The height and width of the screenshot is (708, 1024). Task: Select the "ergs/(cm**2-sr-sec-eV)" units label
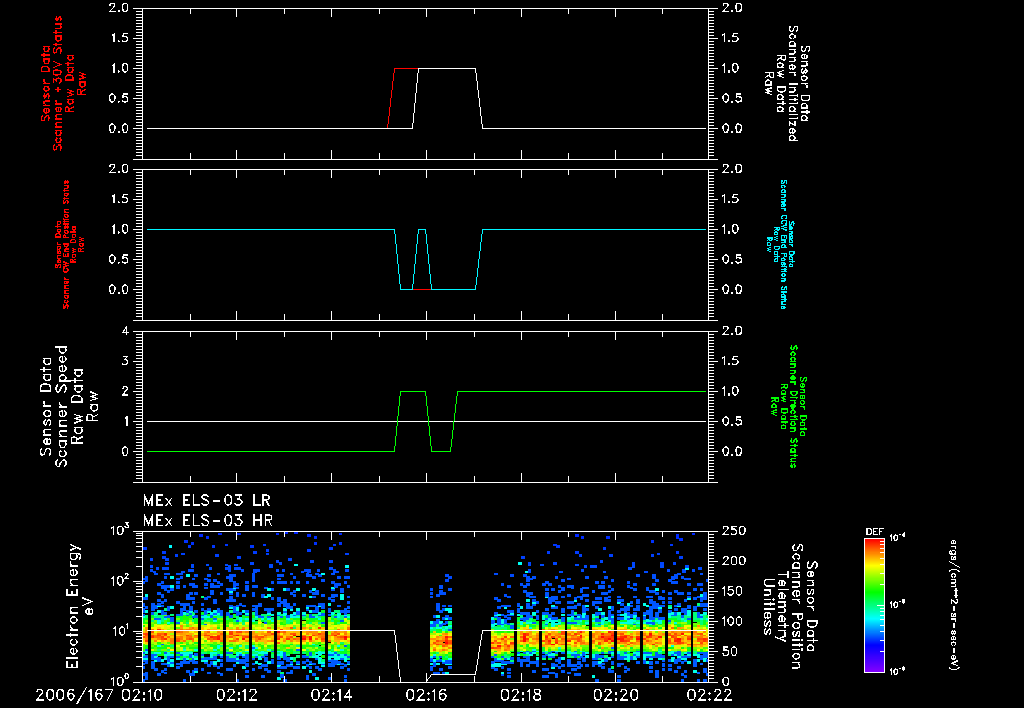pos(953,605)
